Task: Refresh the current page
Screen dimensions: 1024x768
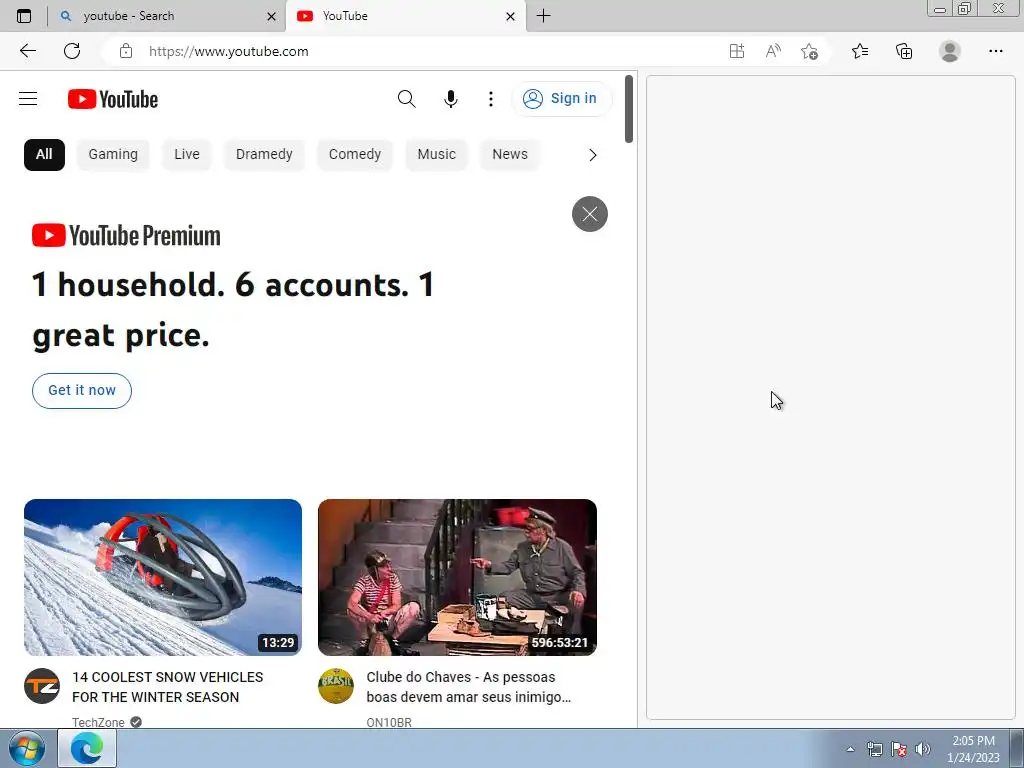Action: pos(72,51)
